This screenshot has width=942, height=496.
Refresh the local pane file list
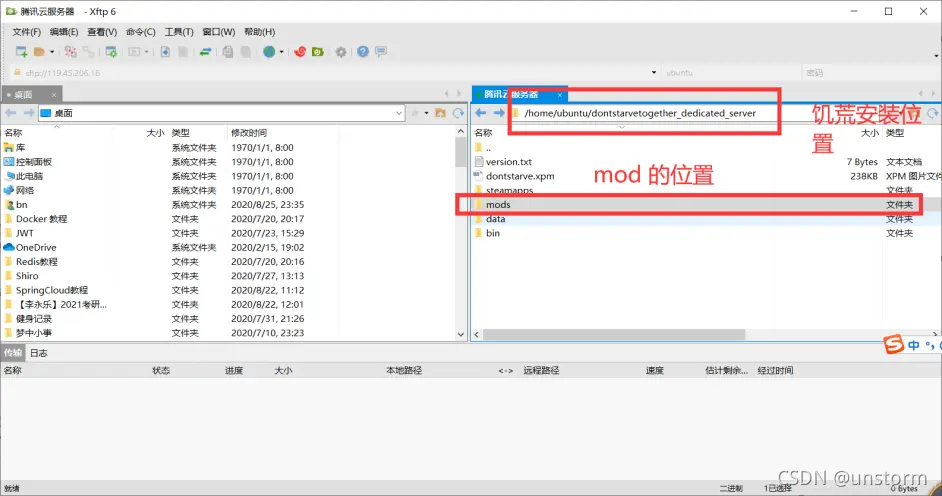458,113
